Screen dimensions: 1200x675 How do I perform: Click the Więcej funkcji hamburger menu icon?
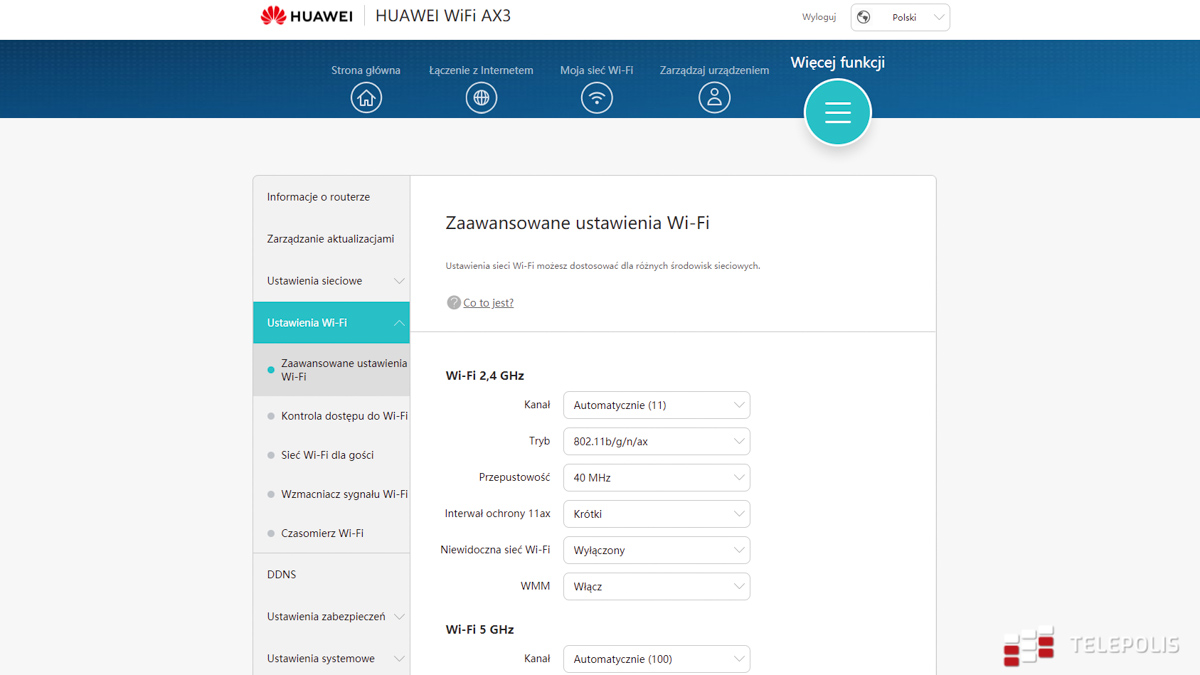(x=837, y=112)
